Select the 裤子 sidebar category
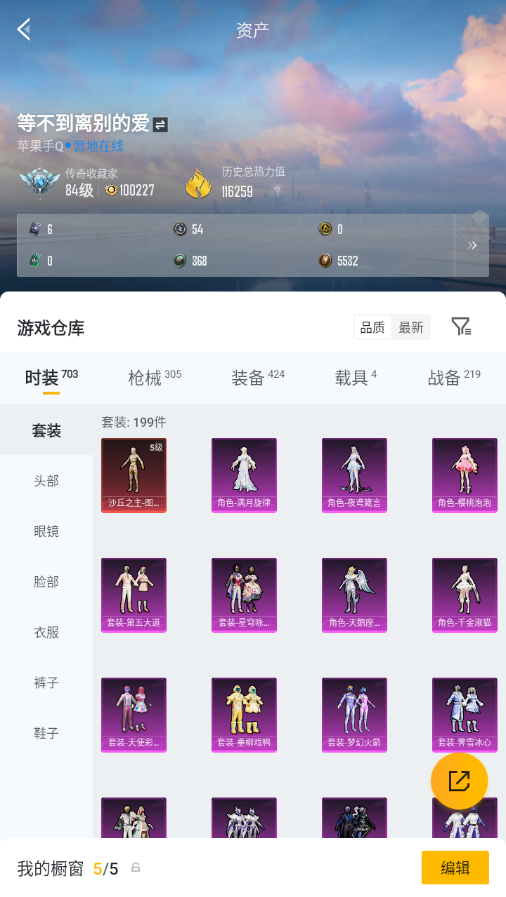Screen dimensions: 506x897 46,682
